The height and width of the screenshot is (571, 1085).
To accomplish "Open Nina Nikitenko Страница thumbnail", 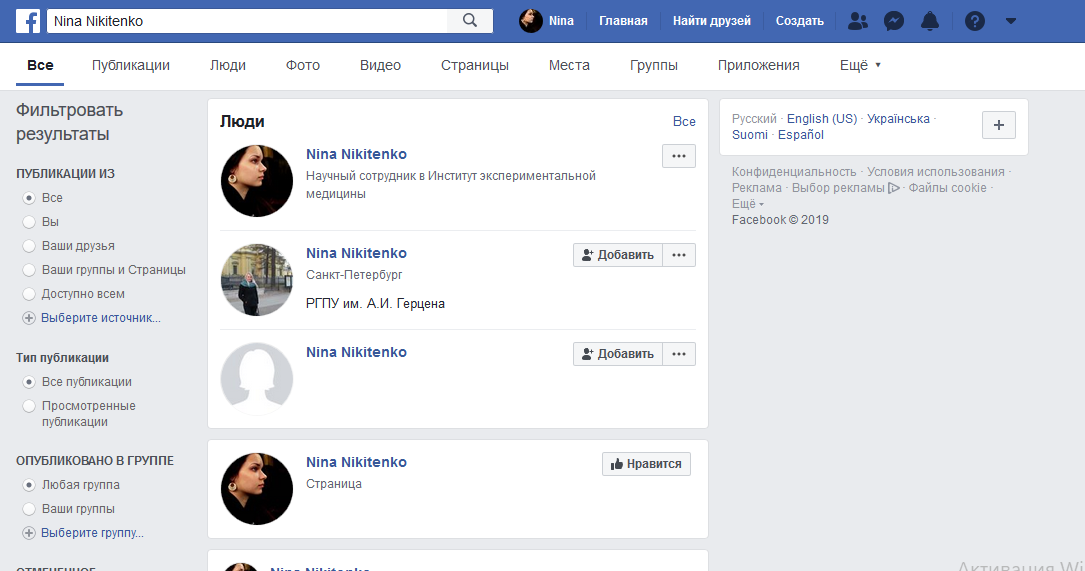I will click(x=257, y=489).
